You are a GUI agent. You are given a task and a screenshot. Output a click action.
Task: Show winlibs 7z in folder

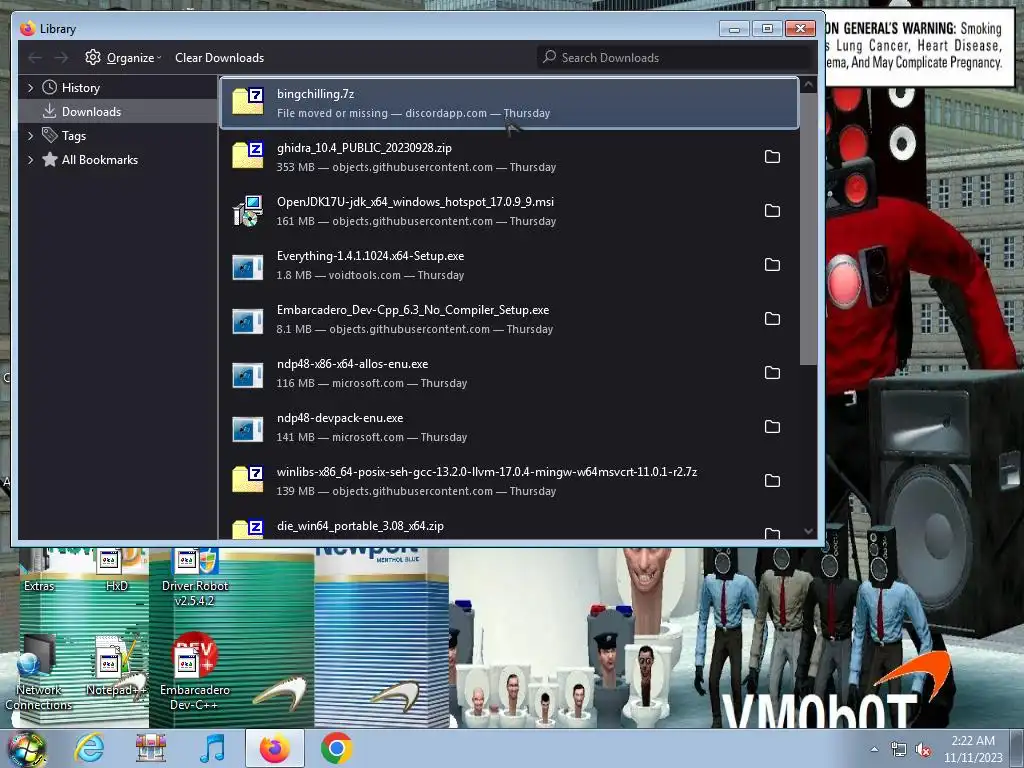(772, 481)
